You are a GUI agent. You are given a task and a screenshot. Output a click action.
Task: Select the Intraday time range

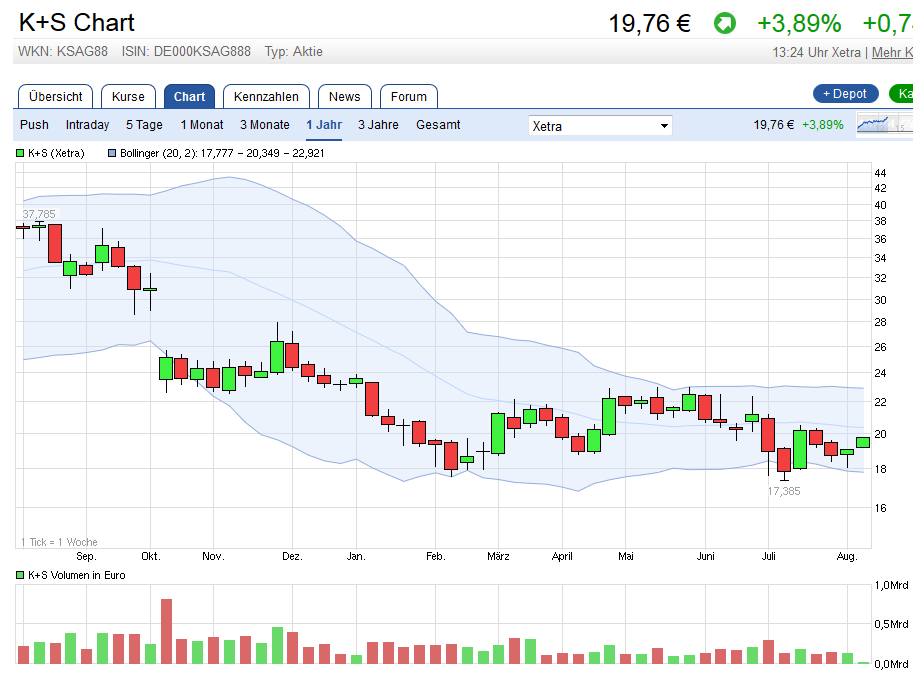click(x=87, y=125)
